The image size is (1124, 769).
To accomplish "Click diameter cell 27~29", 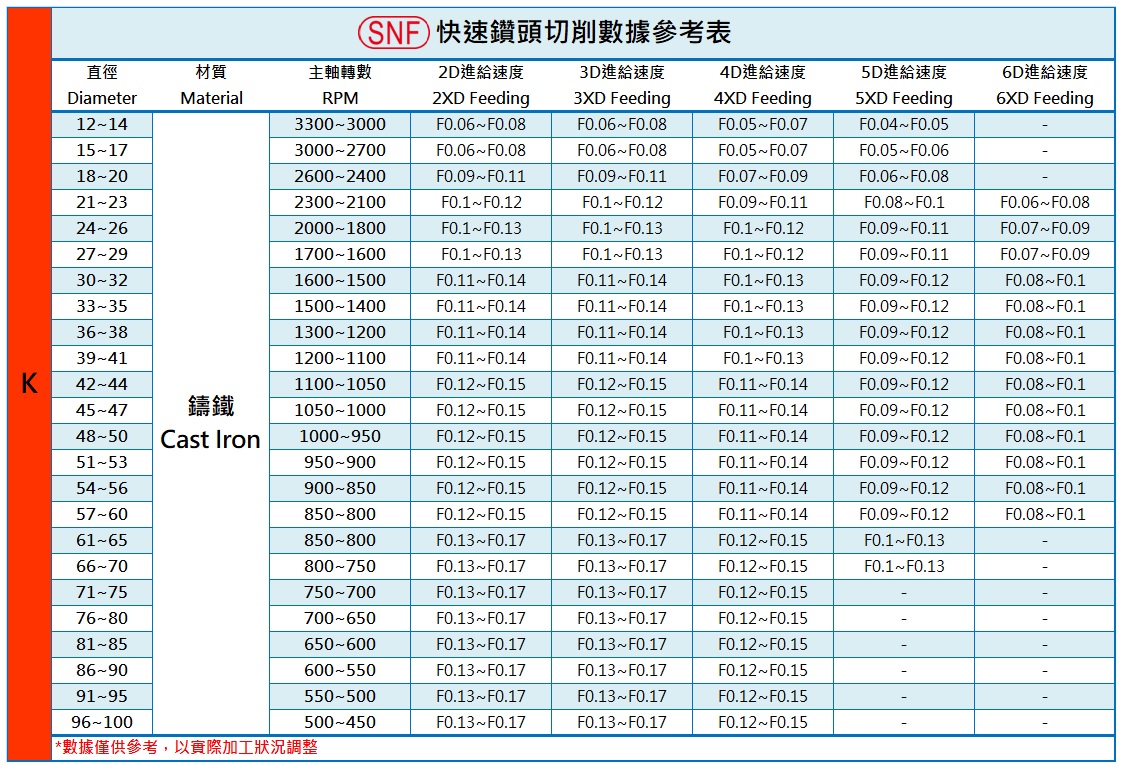I will [x=102, y=254].
